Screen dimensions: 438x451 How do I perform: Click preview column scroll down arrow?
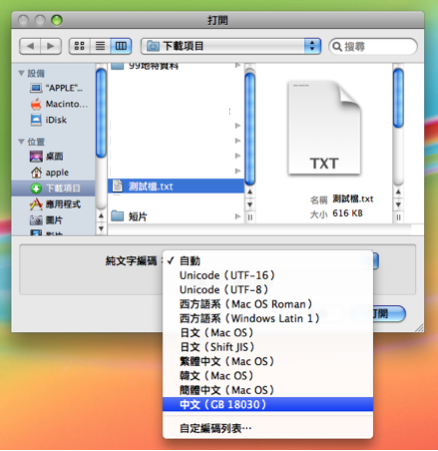click(x=398, y=204)
